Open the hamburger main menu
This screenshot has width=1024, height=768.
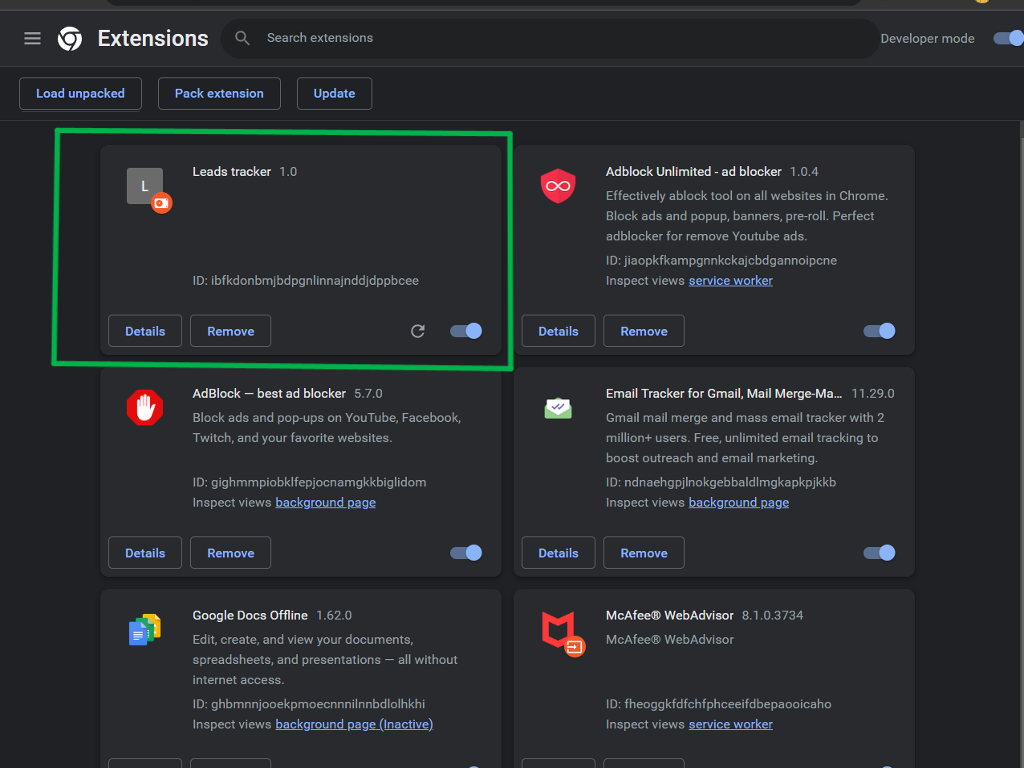[x=32, y=39]
